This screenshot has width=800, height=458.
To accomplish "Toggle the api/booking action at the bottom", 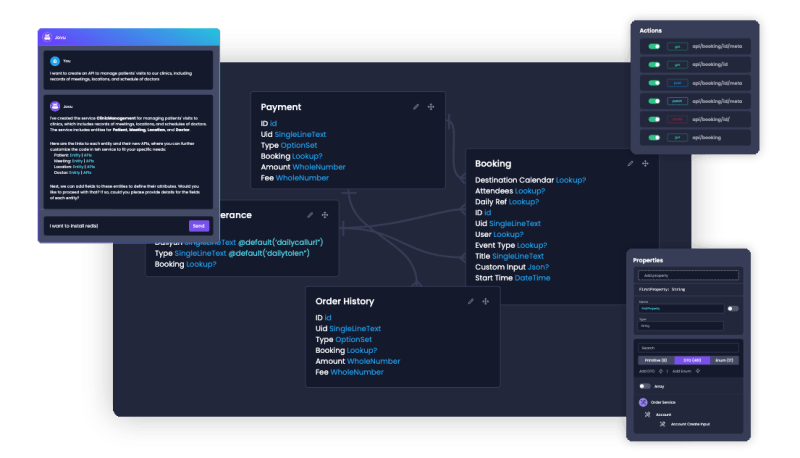I will (654, 138).
